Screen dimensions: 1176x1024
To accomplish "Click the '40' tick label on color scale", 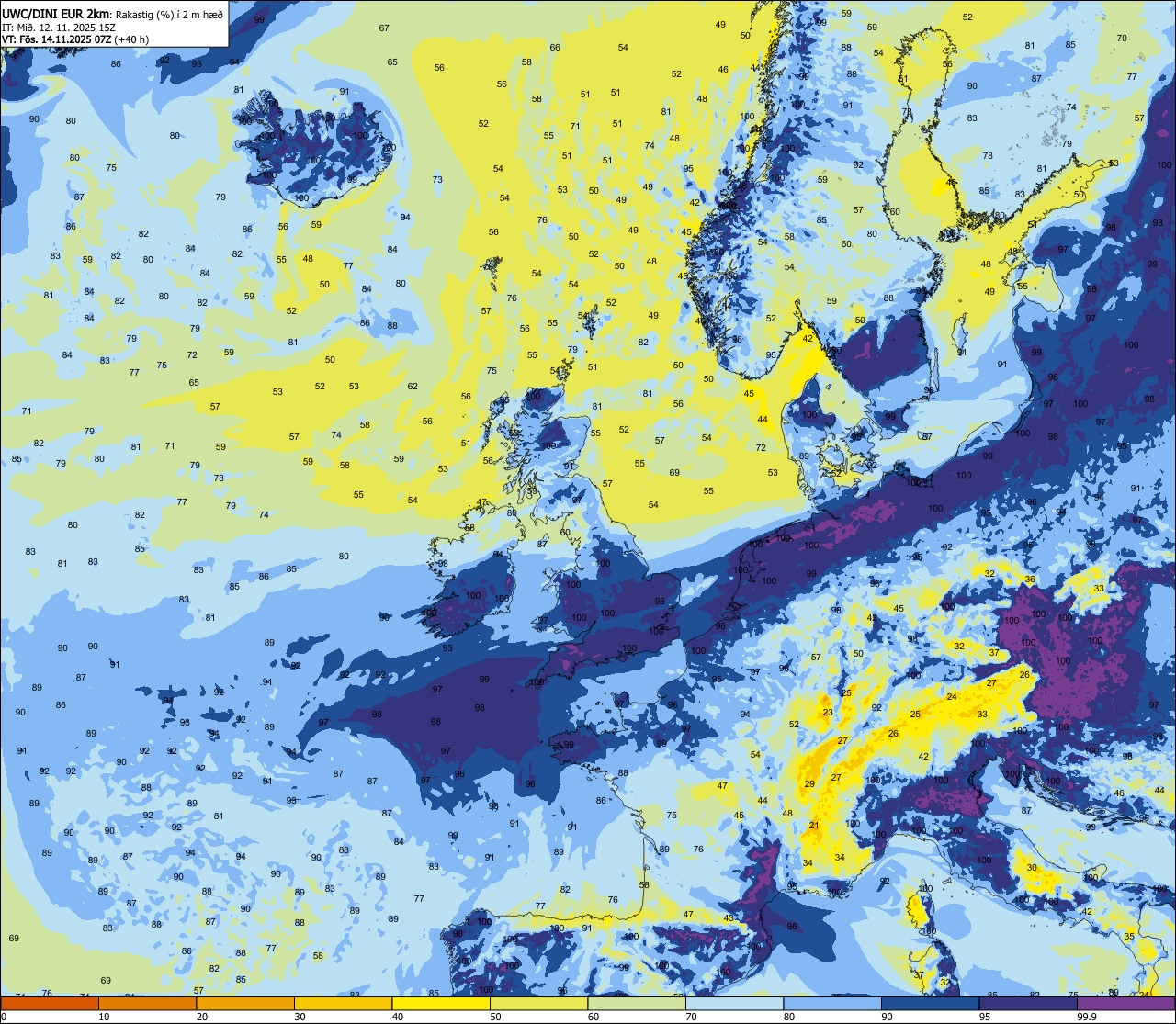I will tap(398, 1017).
